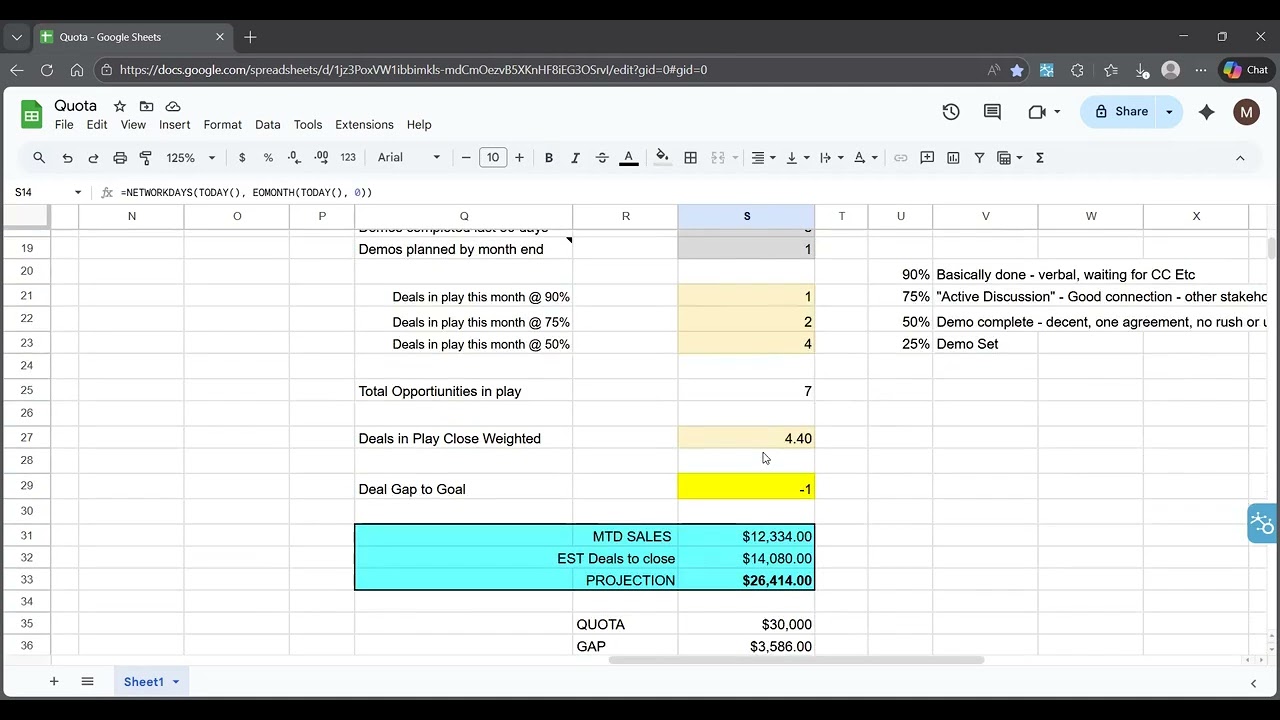
Task: Open the borders tool
Action: pyautogui.click(x=690, y=158)
